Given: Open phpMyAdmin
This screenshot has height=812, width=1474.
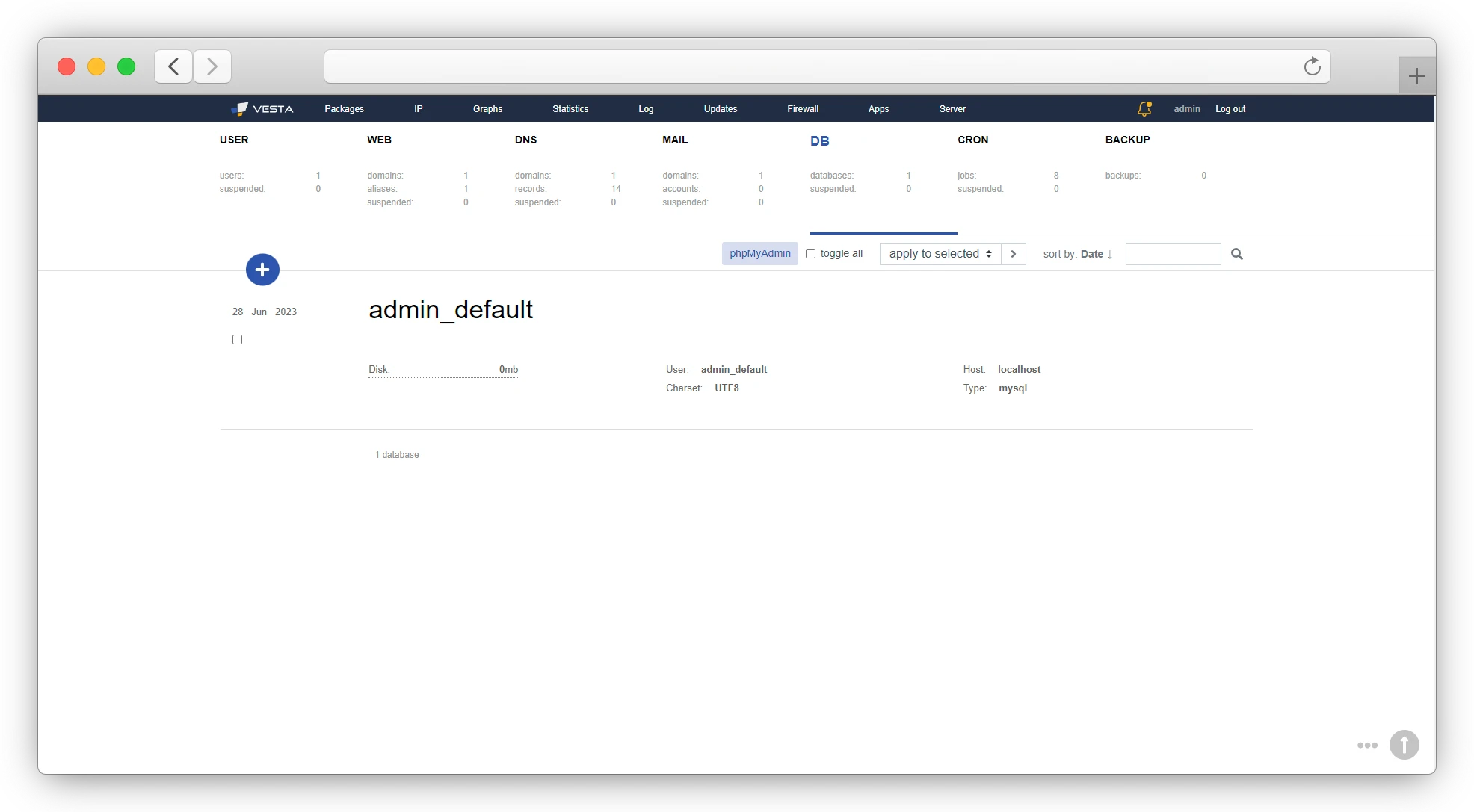Looking at the screenshot, I should [759, 253].
